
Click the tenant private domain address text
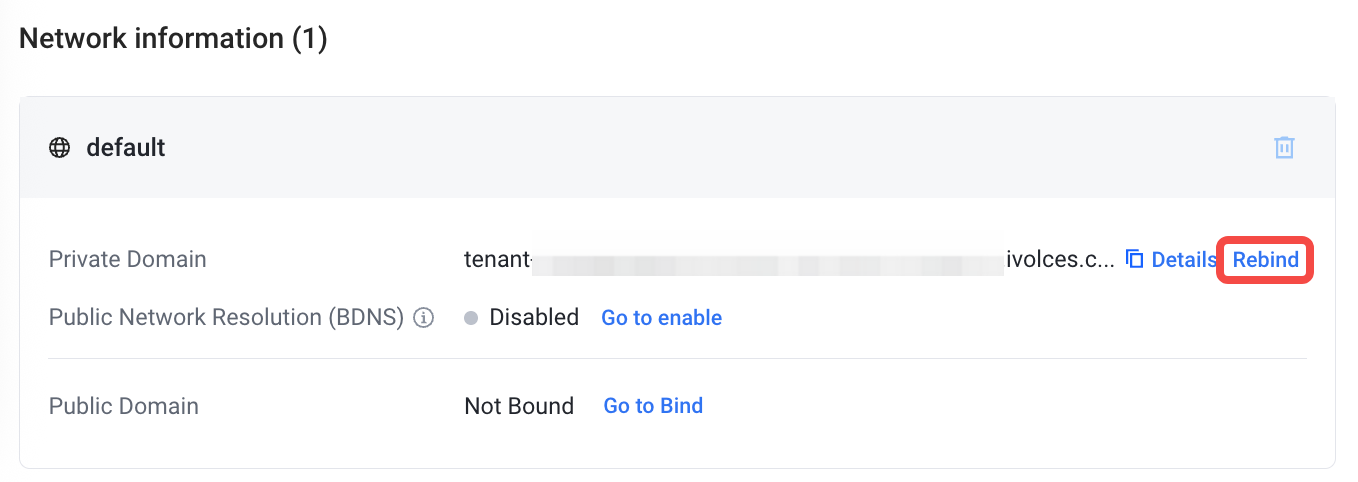(789, 260)
